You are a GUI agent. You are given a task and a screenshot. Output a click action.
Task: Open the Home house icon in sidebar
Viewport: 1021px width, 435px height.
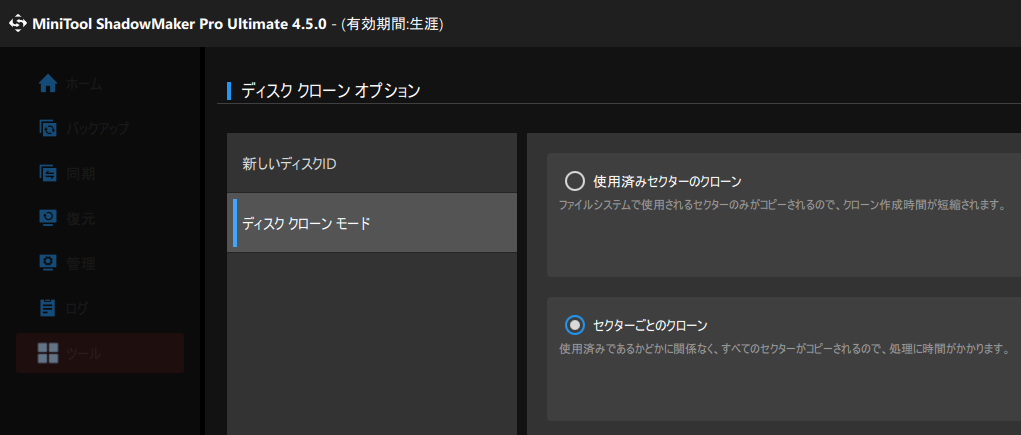point(48,84)
